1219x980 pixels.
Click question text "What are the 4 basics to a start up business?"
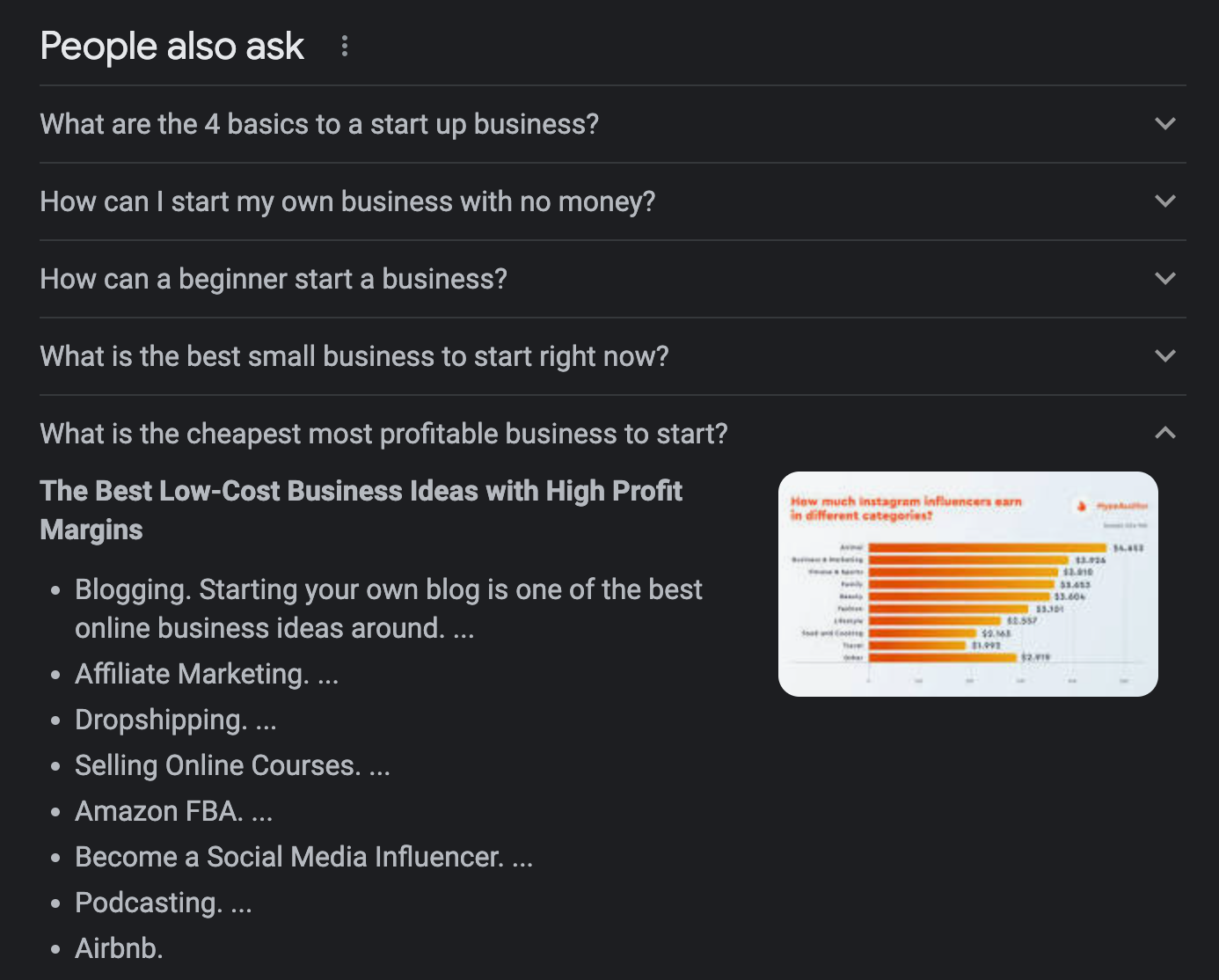319,124
